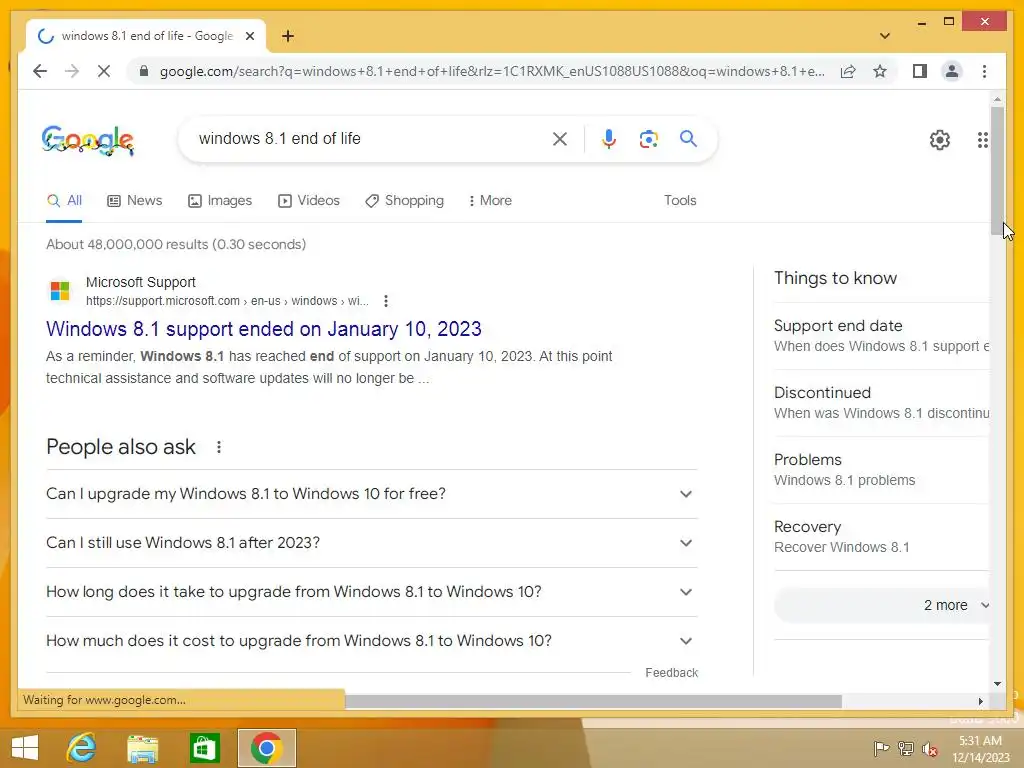1024x768 pixels.
Task: Start voice search with microphone
Action: pyautogui.click(x=609, y=139)
